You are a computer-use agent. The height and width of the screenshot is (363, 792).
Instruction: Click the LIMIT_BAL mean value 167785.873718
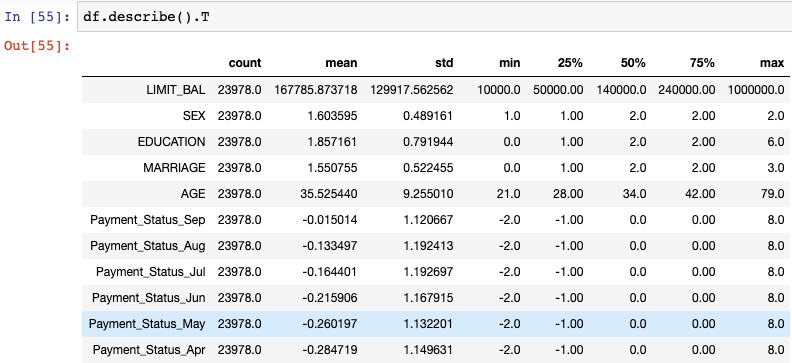[x=316, y=90]
